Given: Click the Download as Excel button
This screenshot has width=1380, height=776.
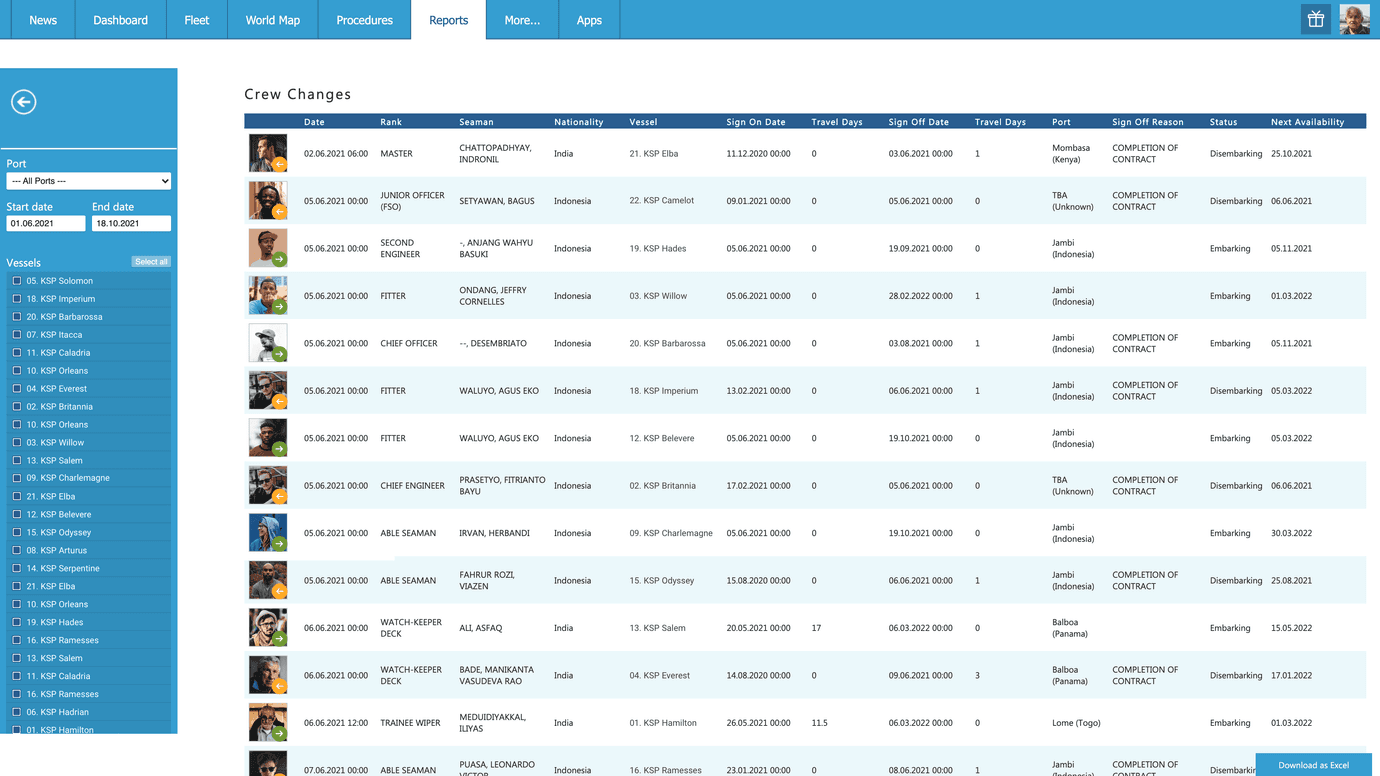Looking at the screenshot, I should [1313, 765].
